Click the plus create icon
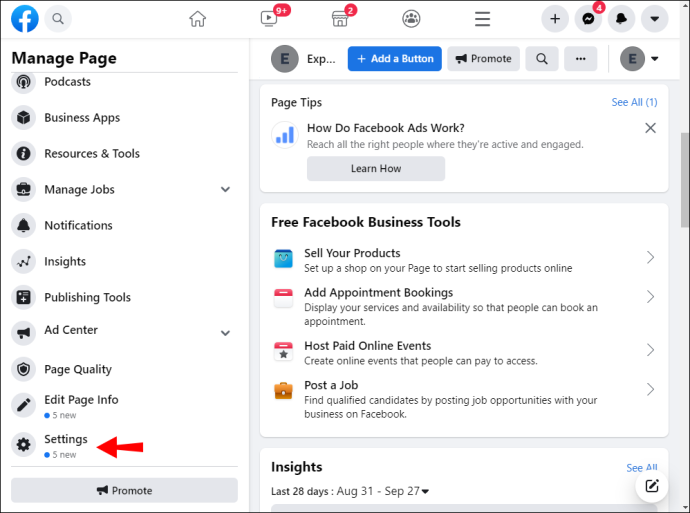690x513 pixels. click(555, 19)
